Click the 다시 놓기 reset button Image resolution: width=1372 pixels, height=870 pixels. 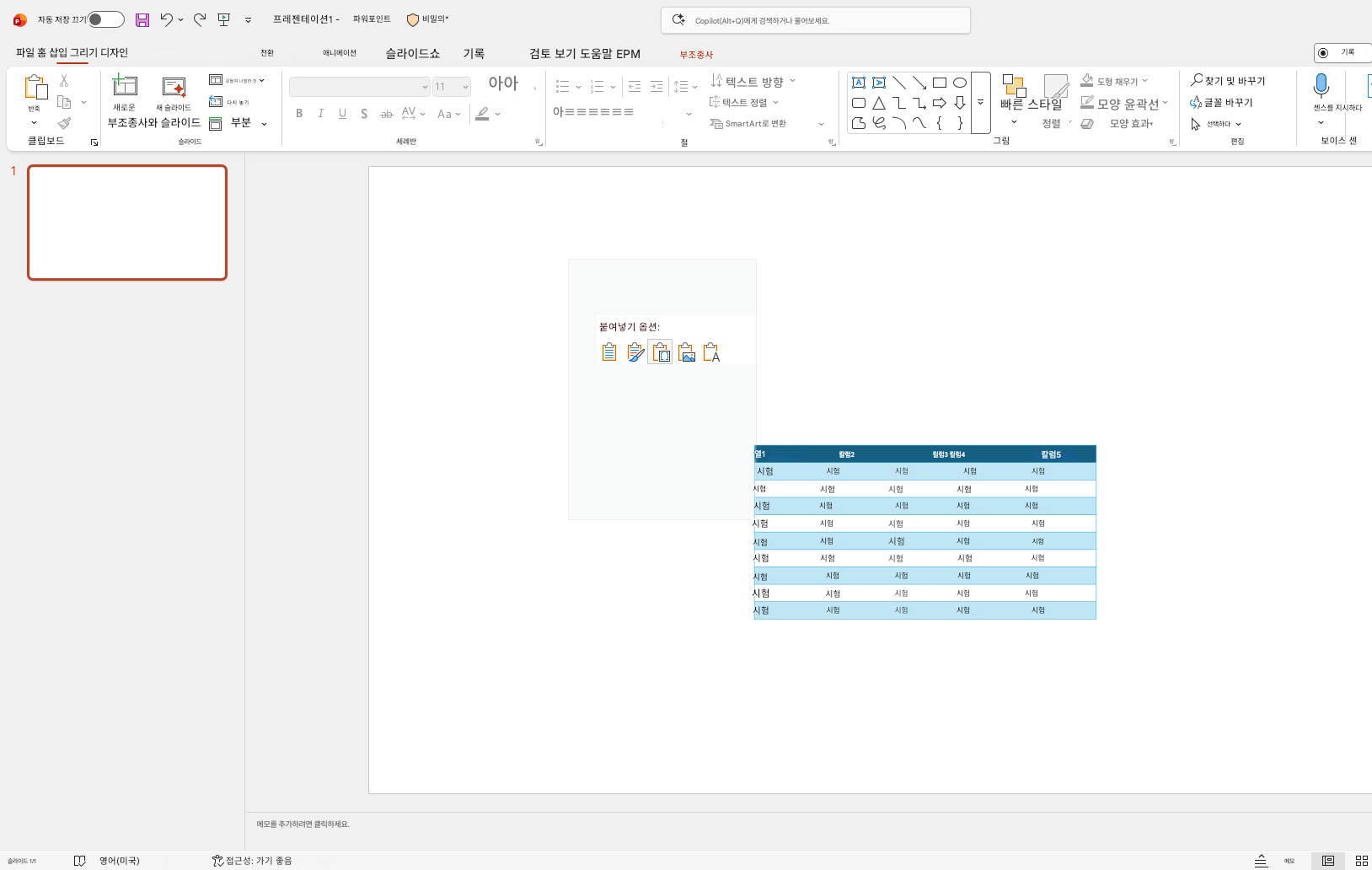click(229, 102)
